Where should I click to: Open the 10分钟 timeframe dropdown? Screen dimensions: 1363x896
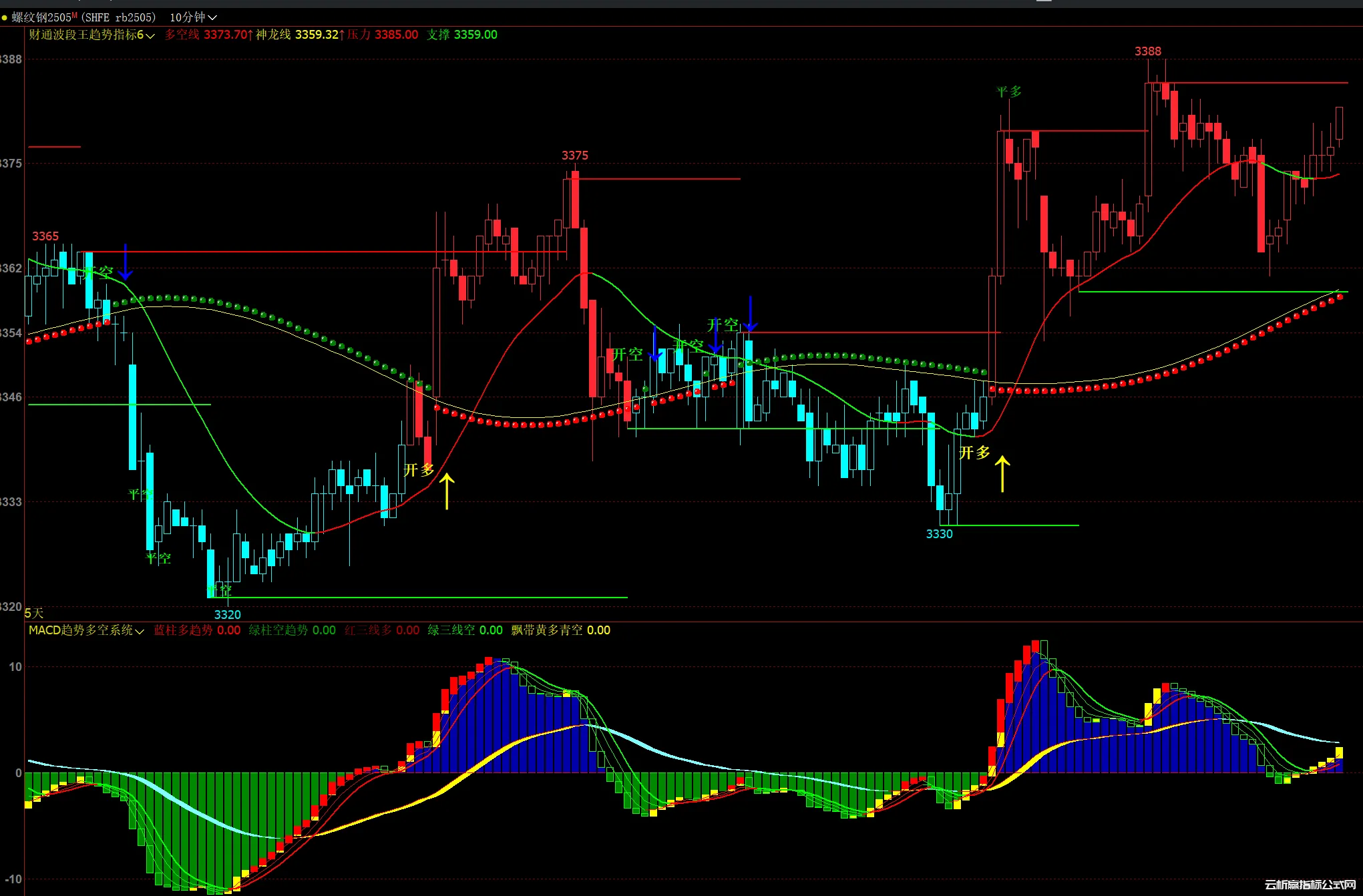[x=193, y=17]
